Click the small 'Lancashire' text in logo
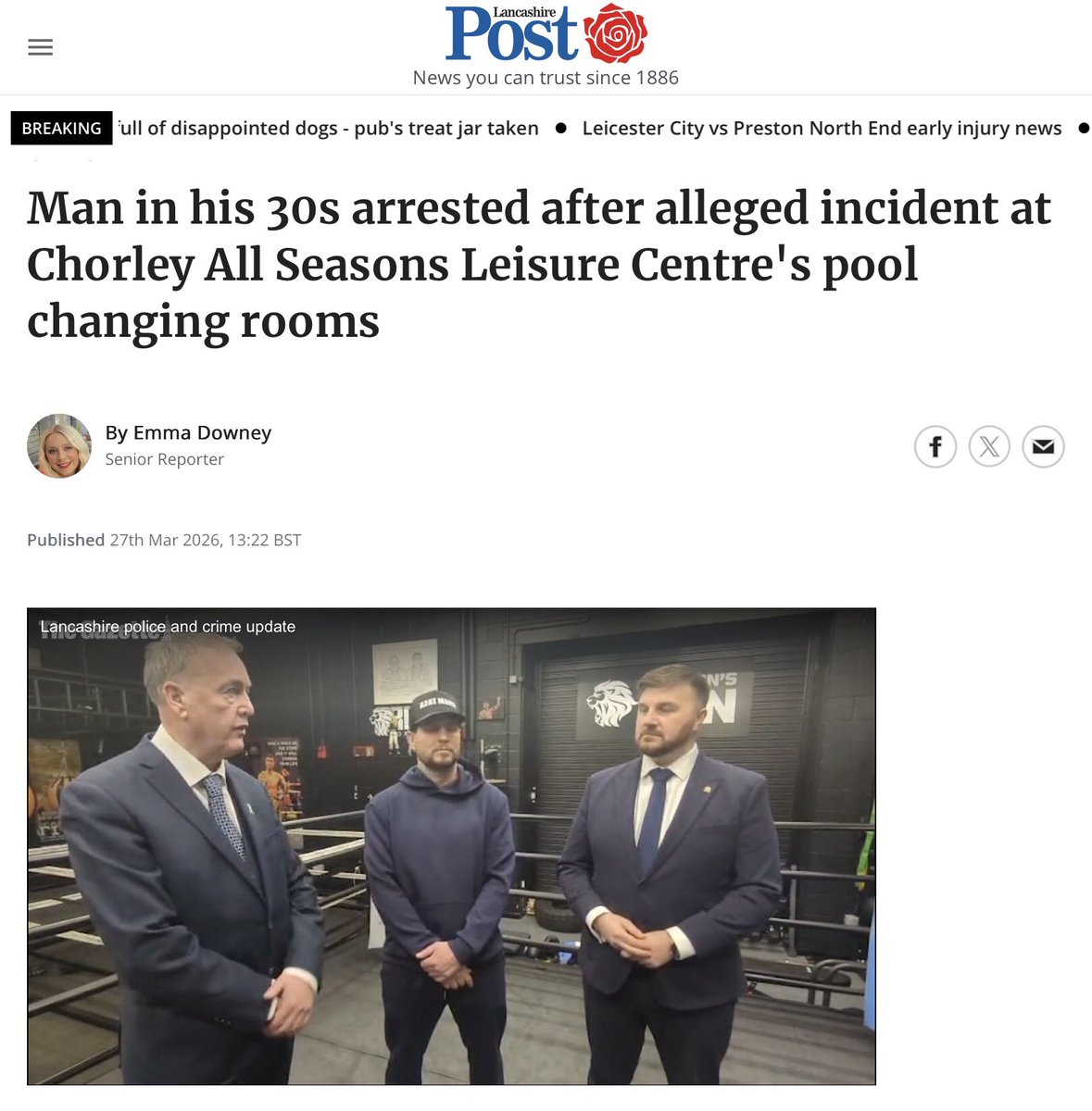Screen dimensions: 1092x1111 click(524, 12)
